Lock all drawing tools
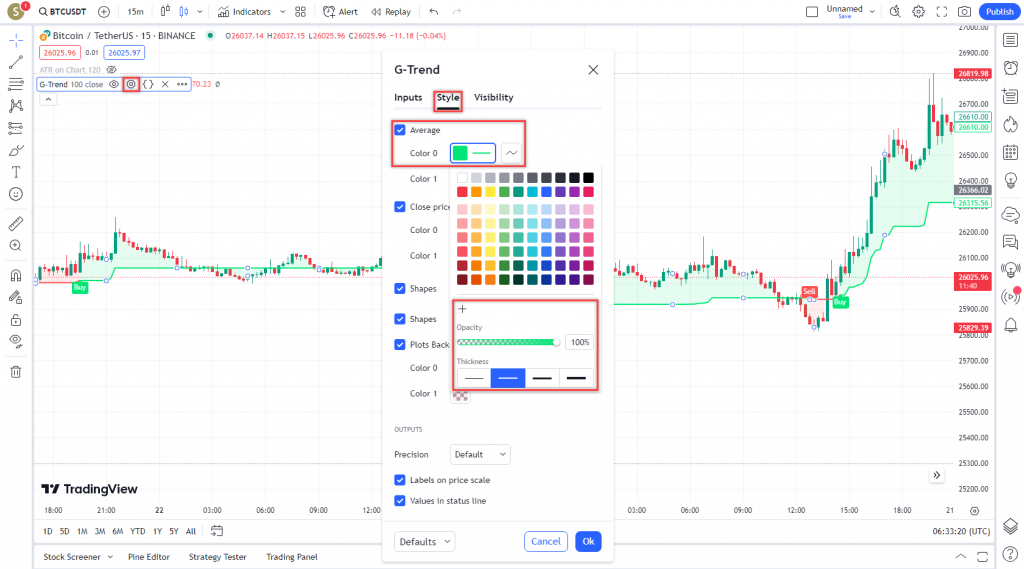The height and width of the screenshot is (569, 1024). point(16,320)
